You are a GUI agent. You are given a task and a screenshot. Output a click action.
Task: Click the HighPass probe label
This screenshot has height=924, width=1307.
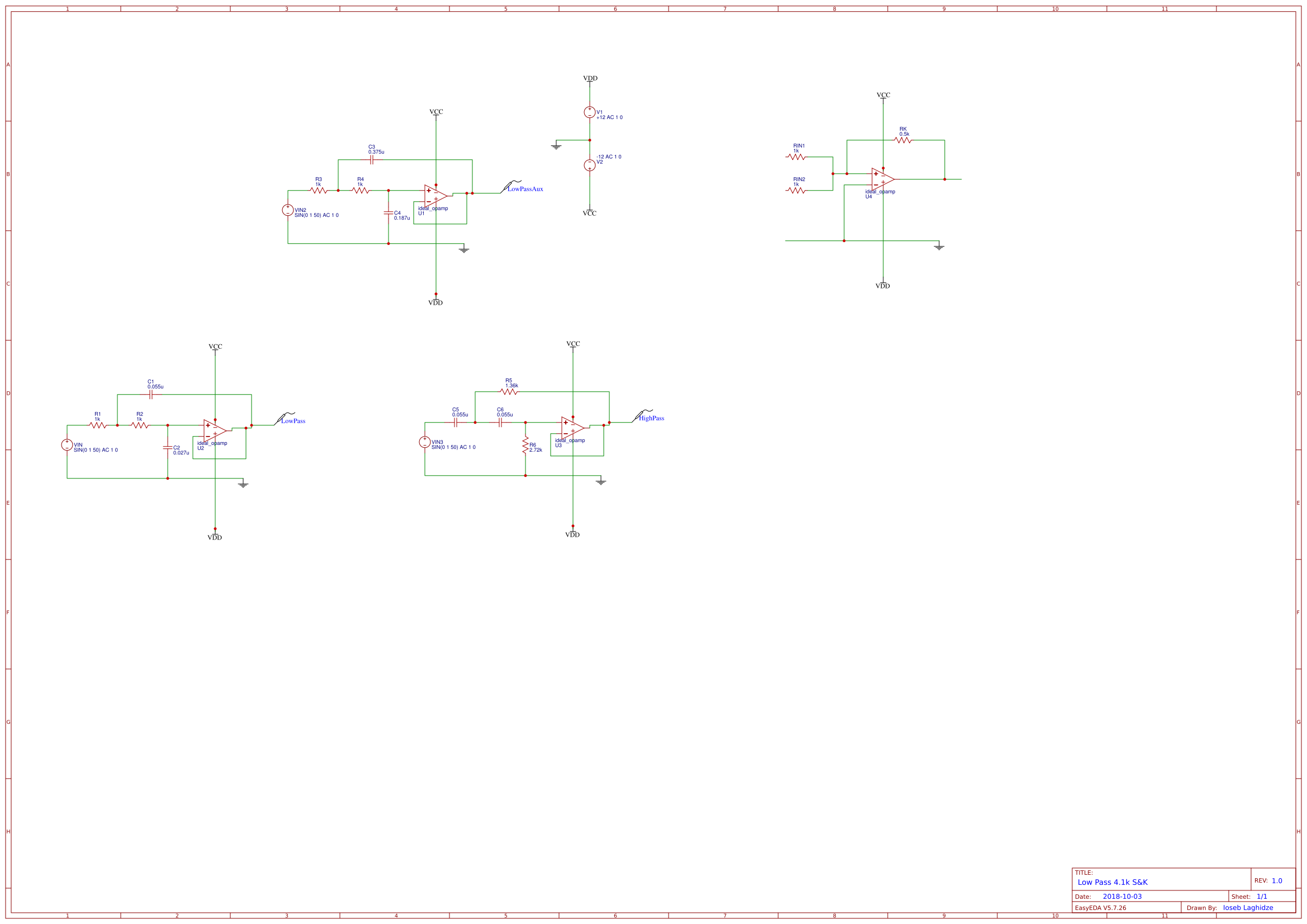651,419
